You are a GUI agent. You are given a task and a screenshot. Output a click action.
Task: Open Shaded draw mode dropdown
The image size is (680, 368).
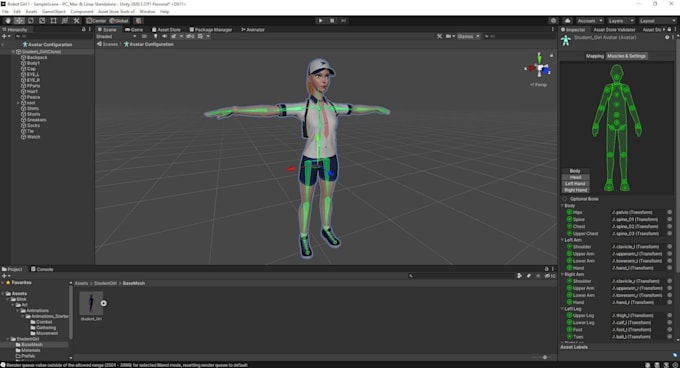click(116, 36)
